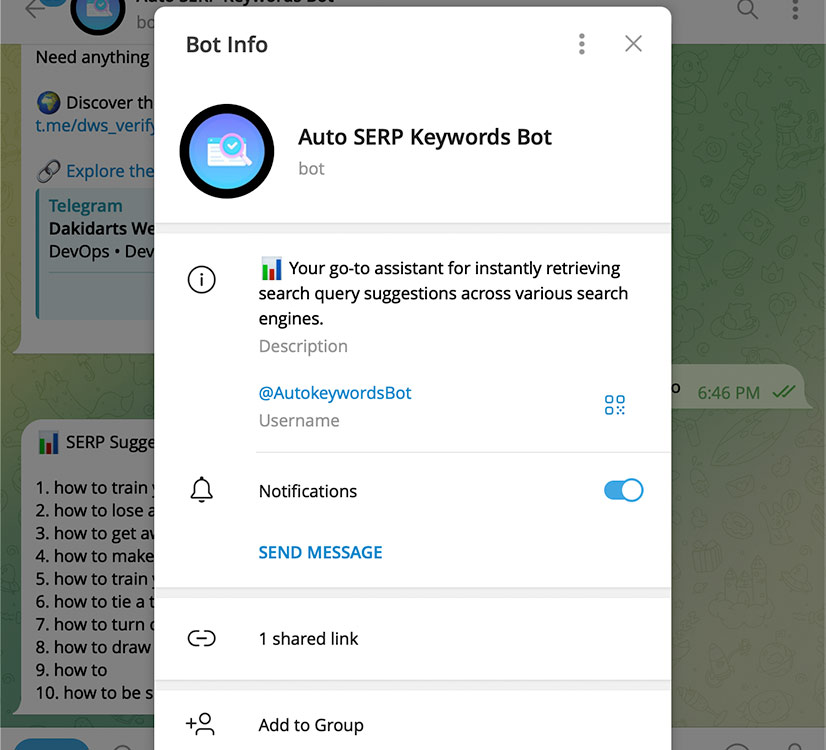Click the 'Bot Info' dialog title

coord(227,44)
